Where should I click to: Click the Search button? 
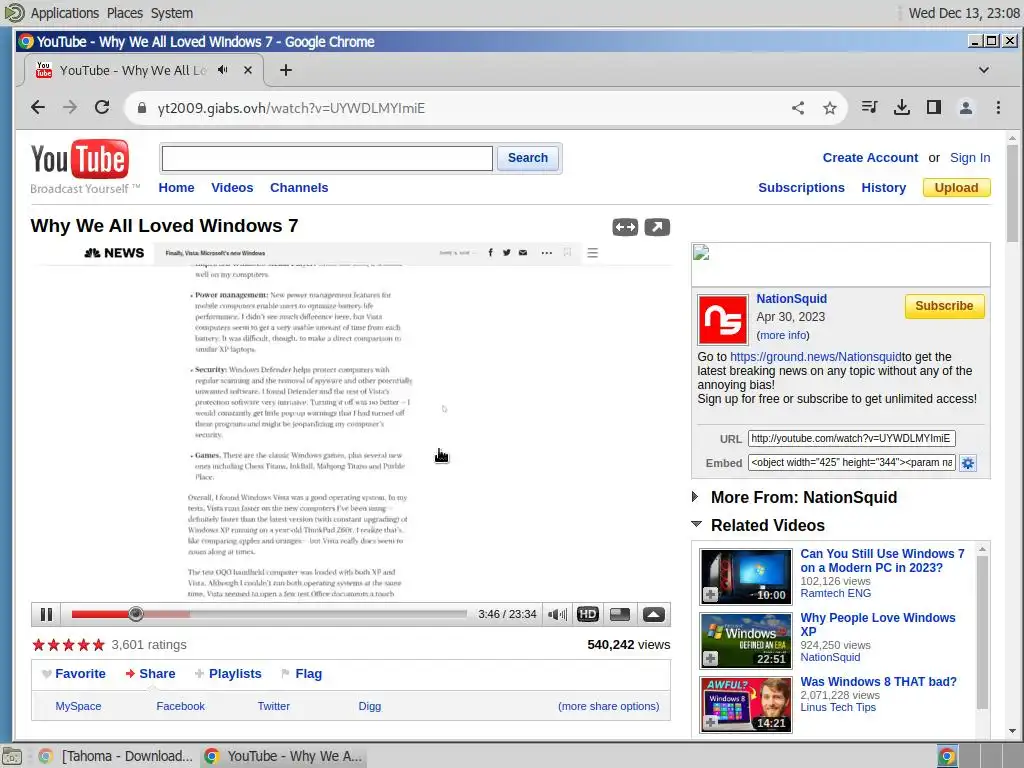pyautogui.click(x=528, y=158)
